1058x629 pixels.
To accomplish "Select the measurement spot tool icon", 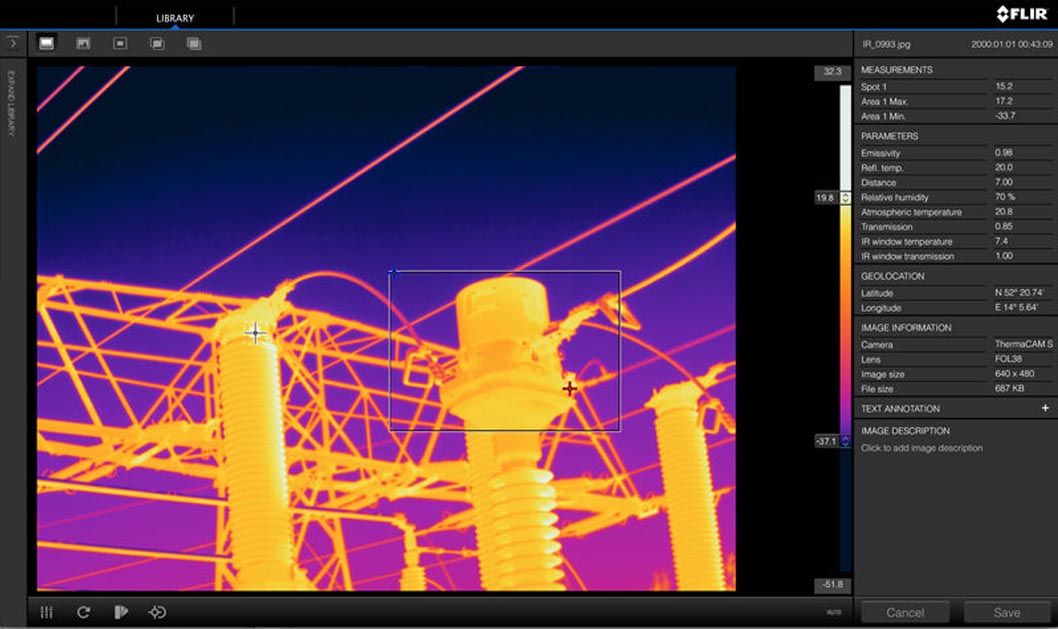I will (157, 612).
